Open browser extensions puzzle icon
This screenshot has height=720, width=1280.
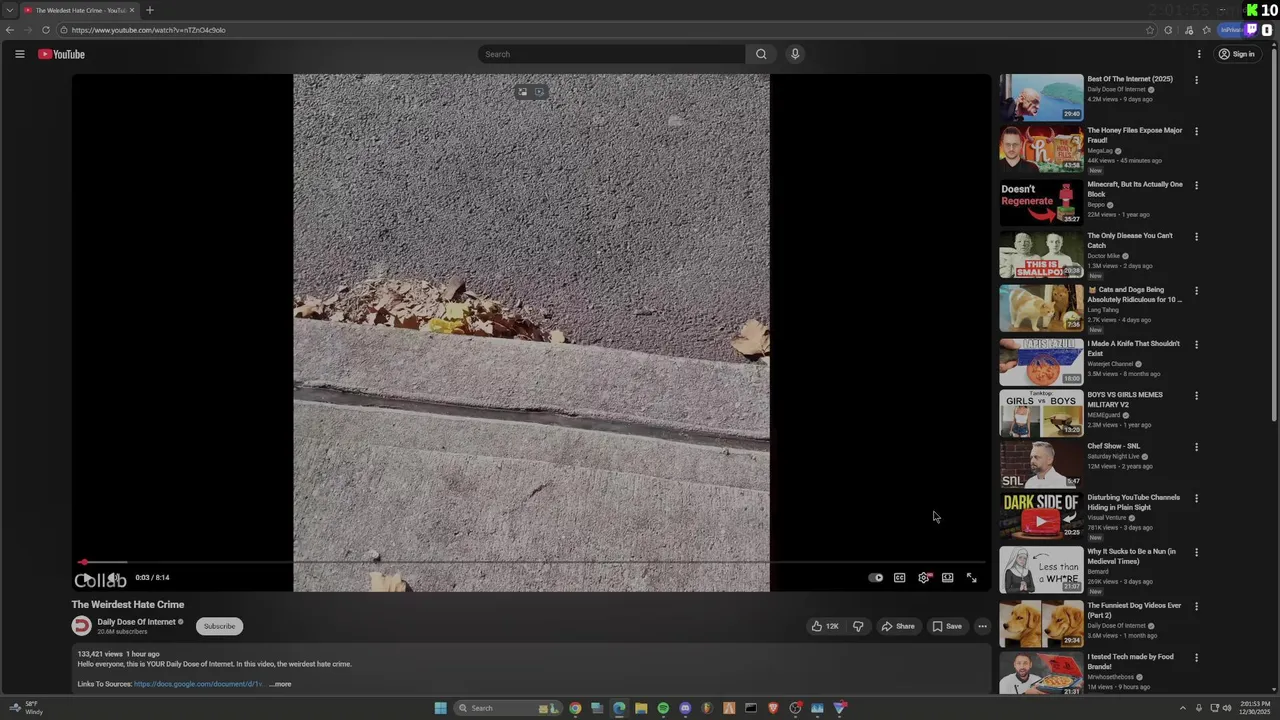pyautogui.click(x=1168, y=30)
